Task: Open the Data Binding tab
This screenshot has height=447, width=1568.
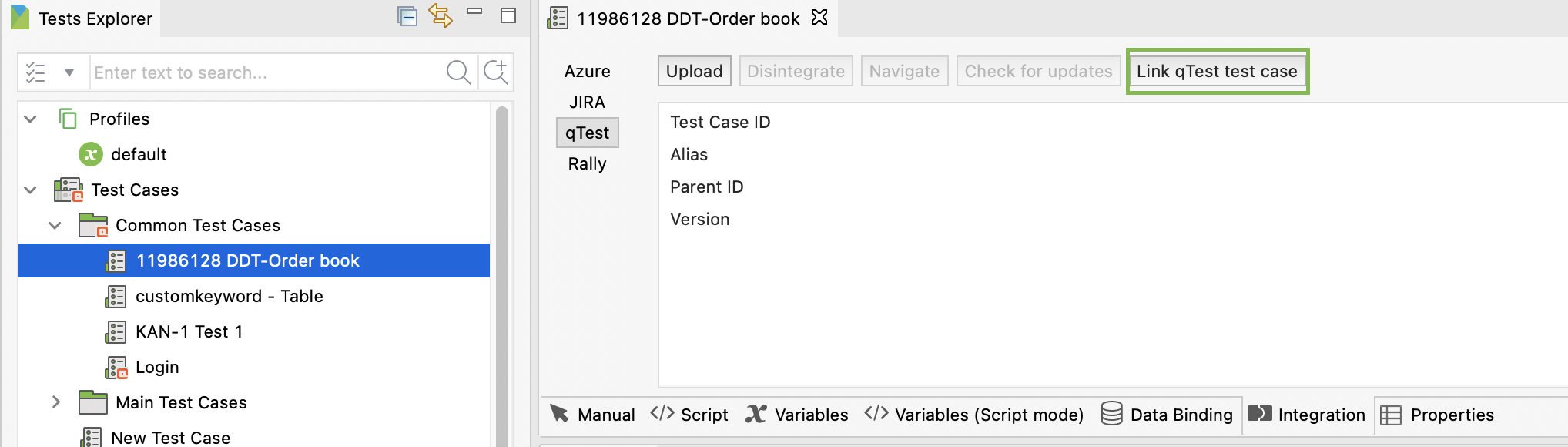Action: coord(1167,415)
